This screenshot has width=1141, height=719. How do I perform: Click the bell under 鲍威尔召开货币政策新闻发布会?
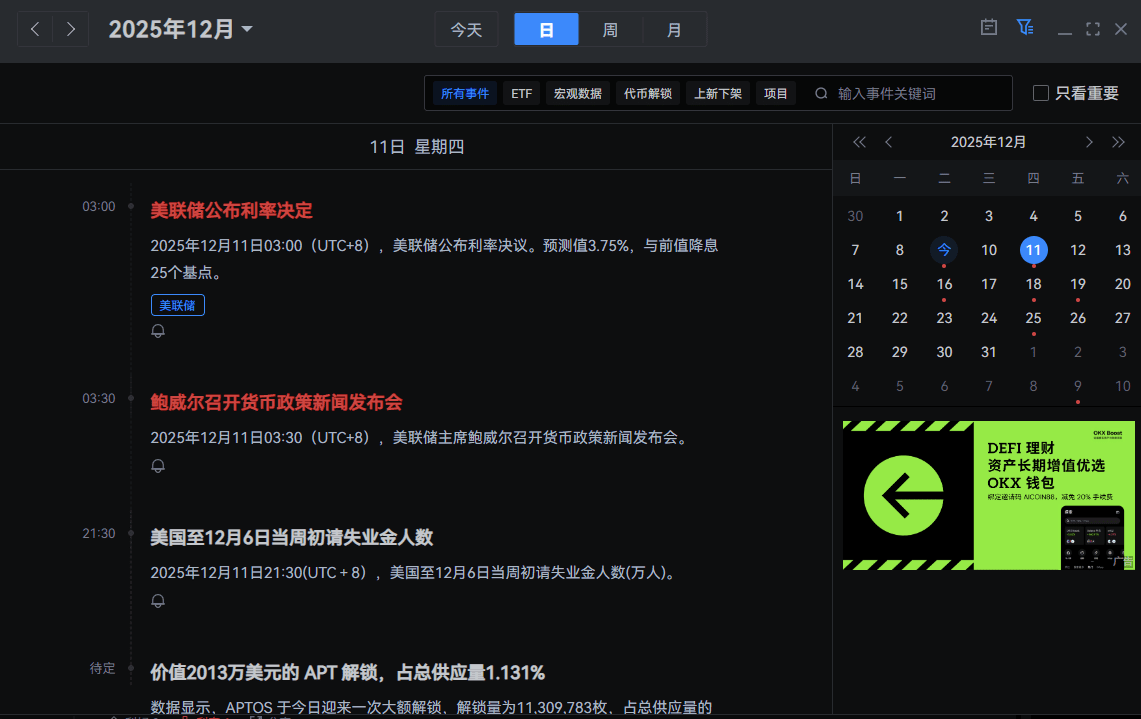click(157, 465)
